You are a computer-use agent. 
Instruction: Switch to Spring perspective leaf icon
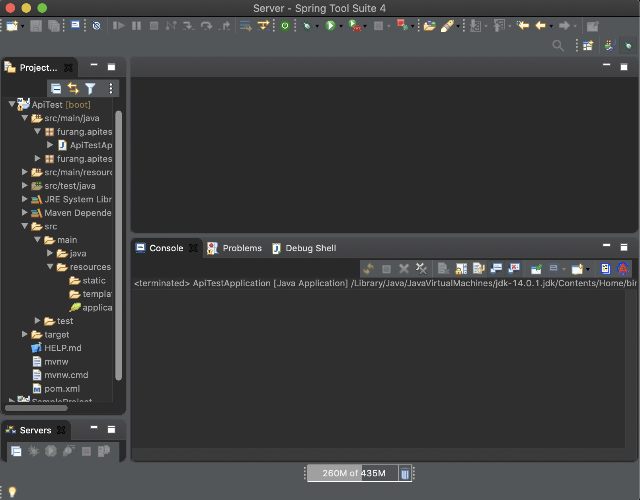pyautogui.click(x=628, y=45)
